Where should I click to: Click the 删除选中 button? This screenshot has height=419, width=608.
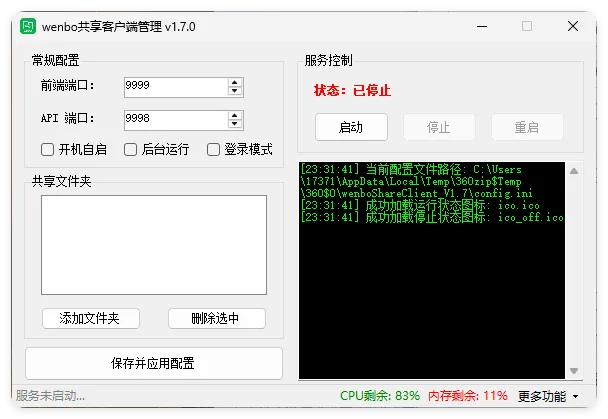(216, 319)
